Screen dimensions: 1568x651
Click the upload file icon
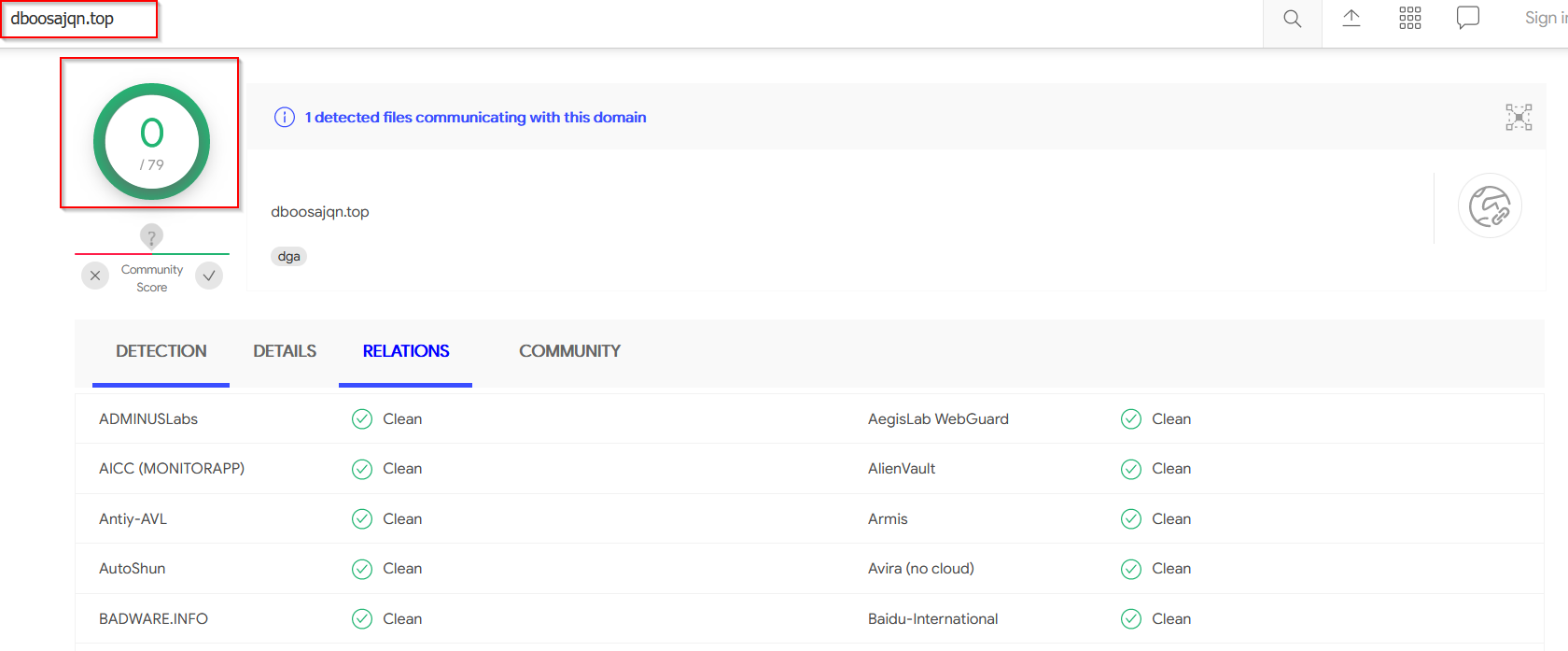[1351, 18]
